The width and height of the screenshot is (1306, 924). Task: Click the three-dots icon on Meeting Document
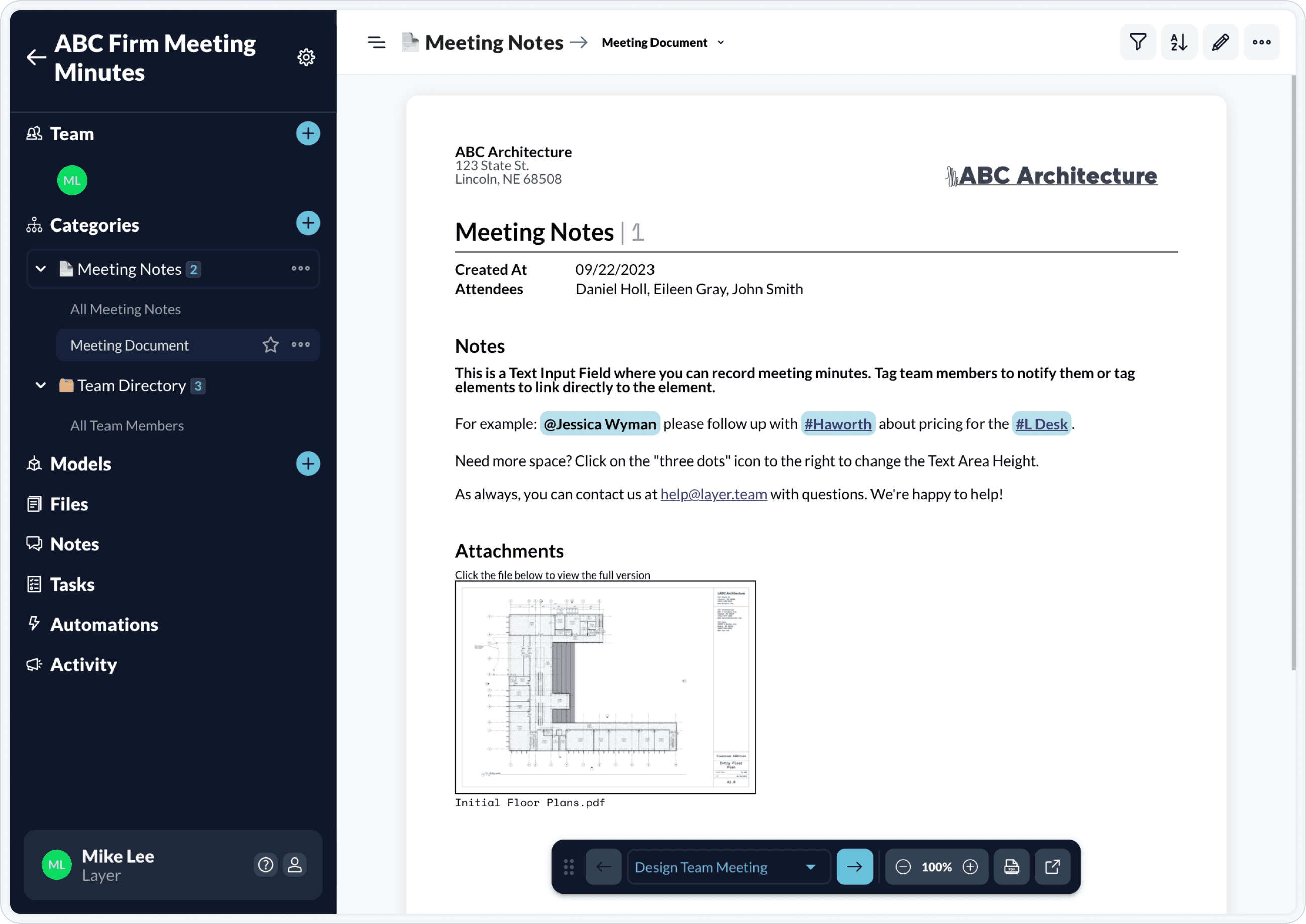[x=300, y=345]
